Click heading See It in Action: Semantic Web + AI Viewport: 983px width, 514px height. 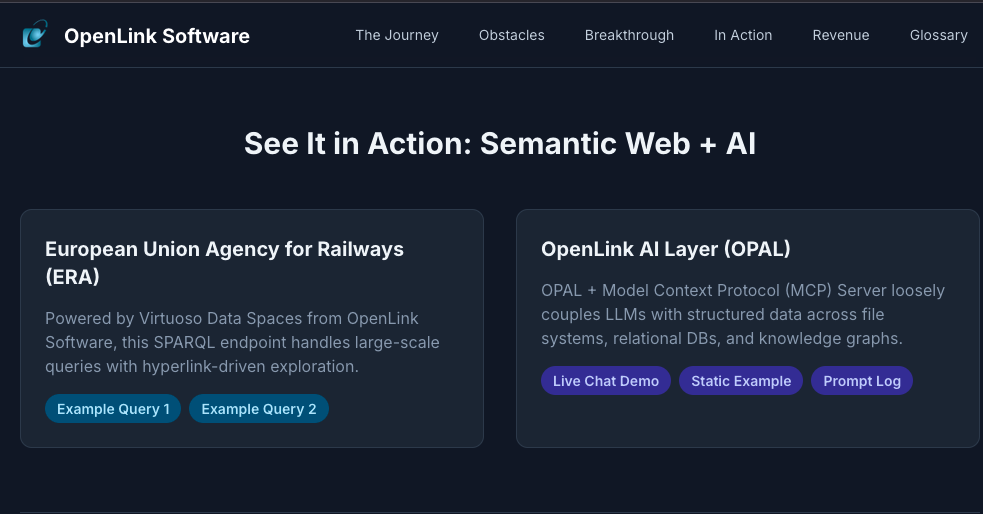[500, 144]
